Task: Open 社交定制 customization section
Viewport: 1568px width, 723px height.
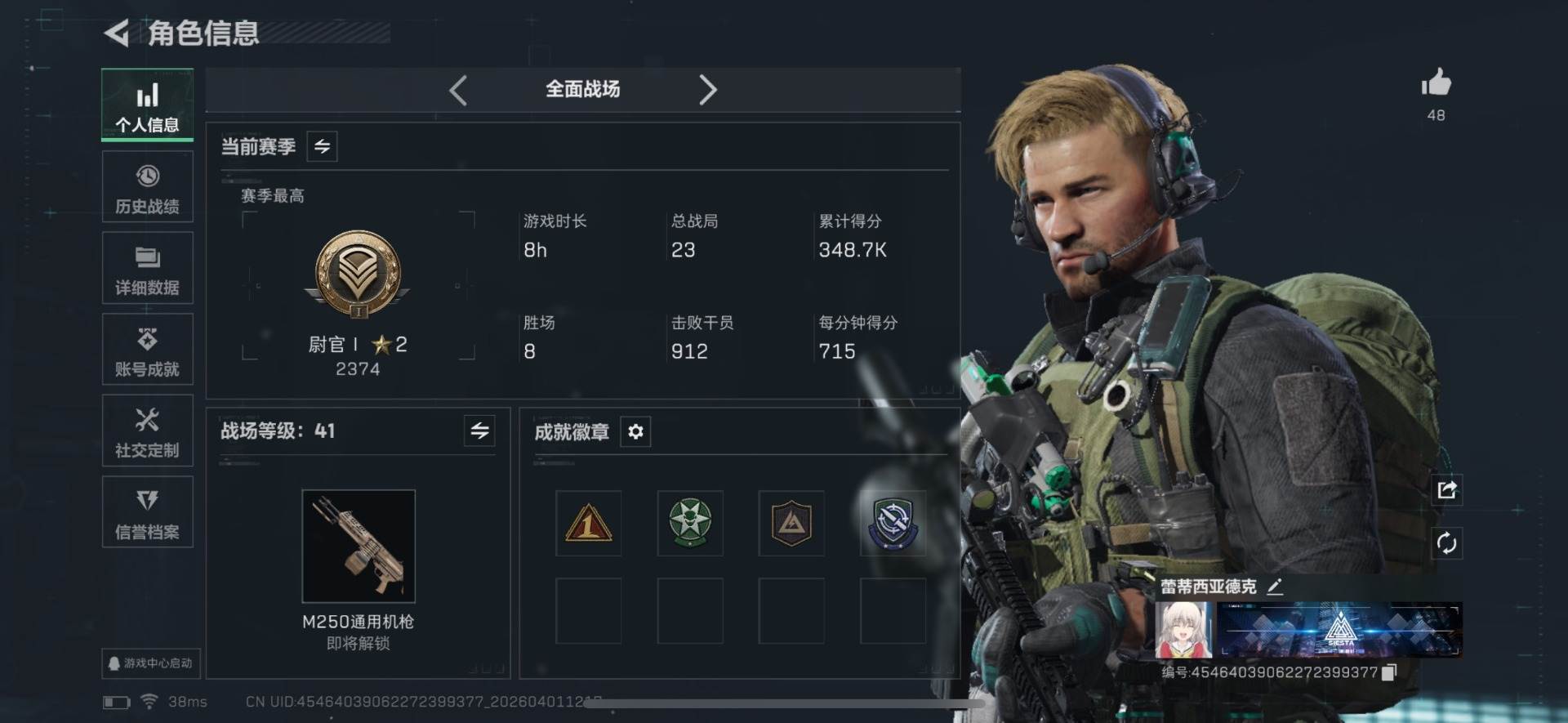Action: coord(147,431)
